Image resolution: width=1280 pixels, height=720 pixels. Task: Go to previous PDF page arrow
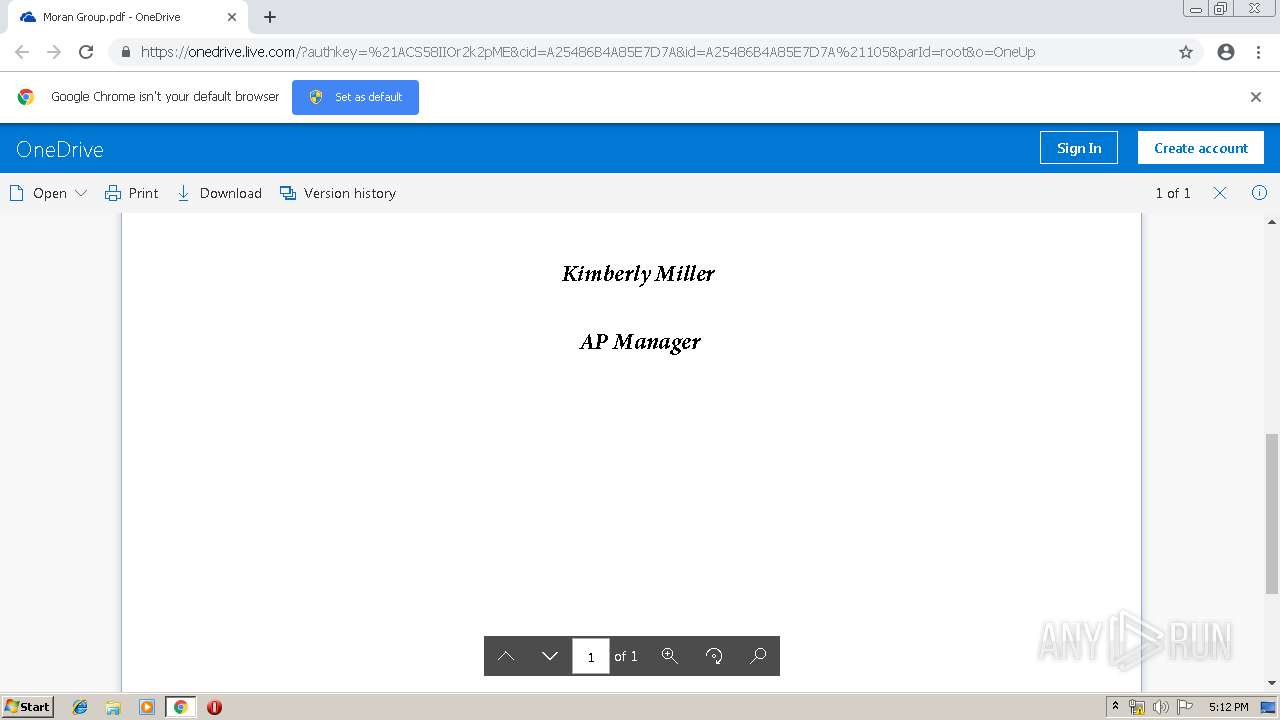point(506,656)
